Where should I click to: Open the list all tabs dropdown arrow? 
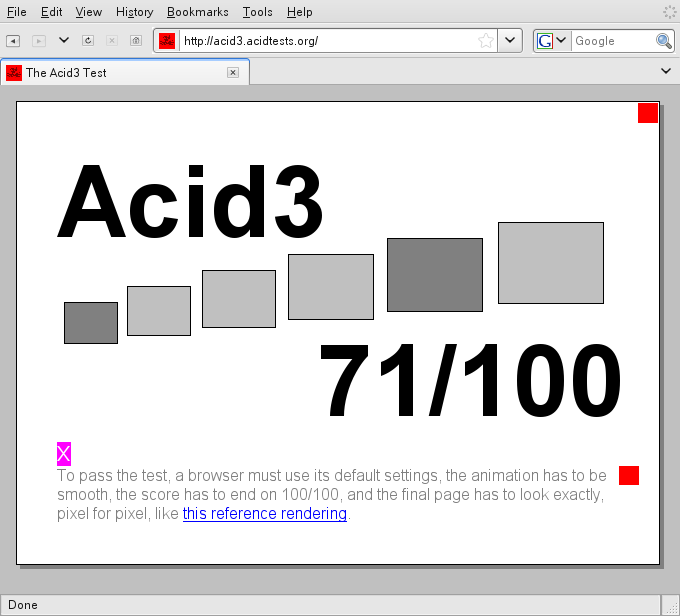point(666,71)
